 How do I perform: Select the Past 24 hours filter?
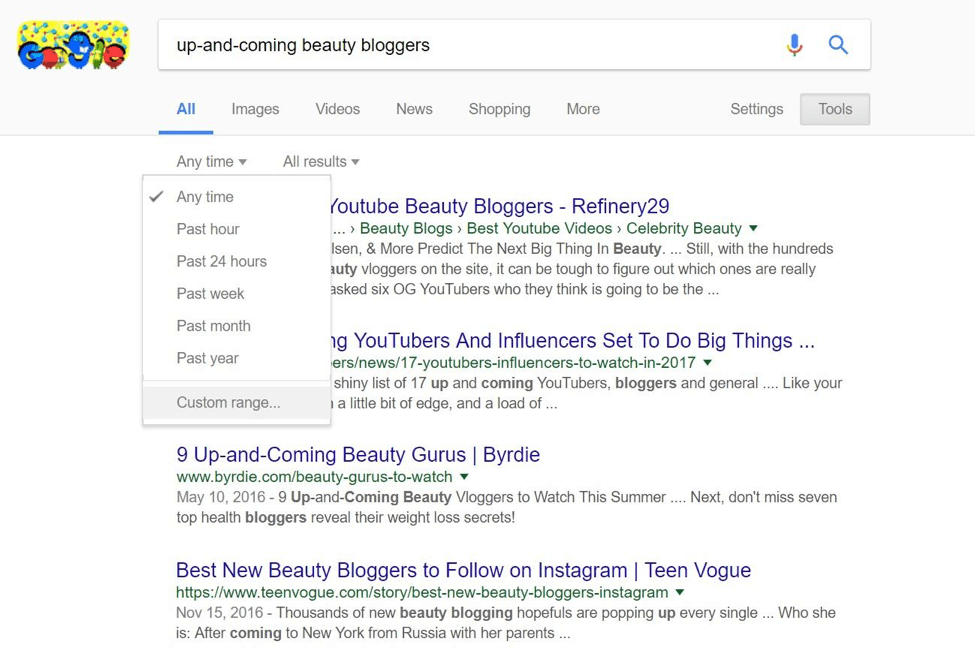[x=220, y=261]
